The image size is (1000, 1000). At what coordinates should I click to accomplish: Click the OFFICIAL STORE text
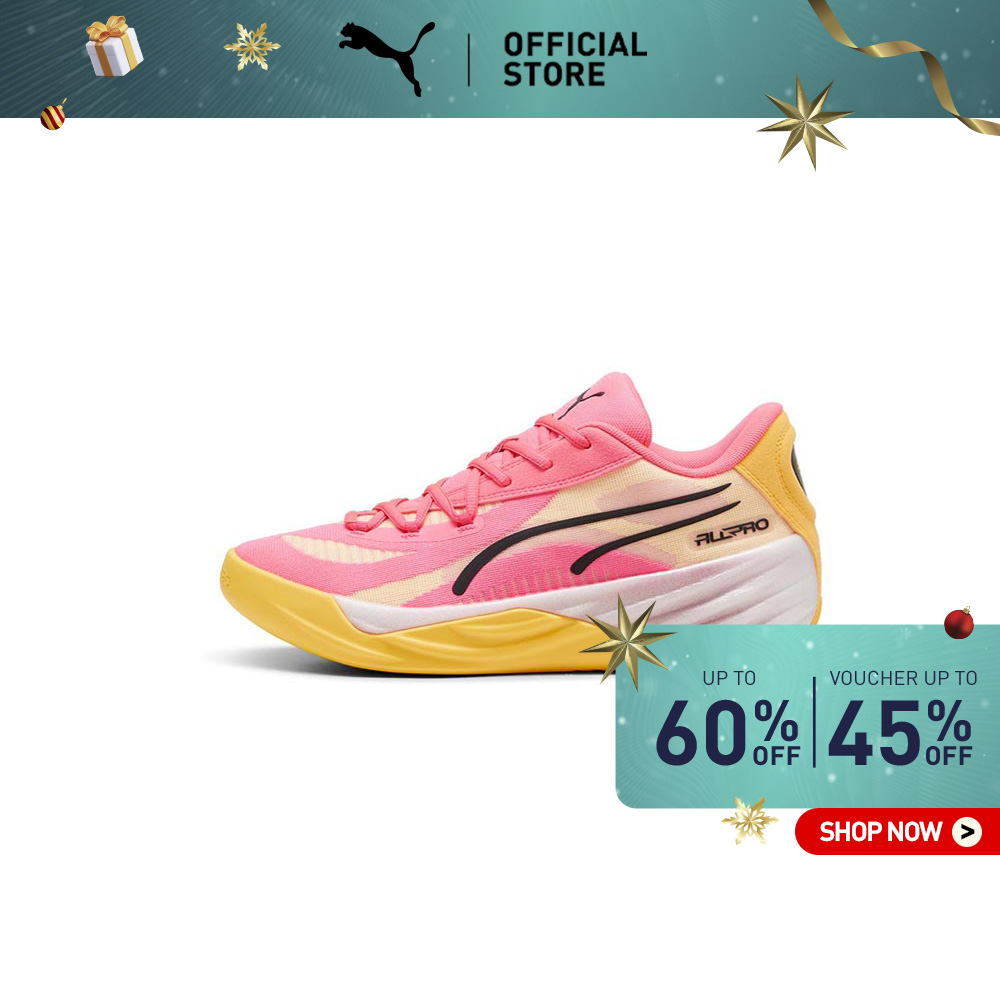click(x=575, y=59)
